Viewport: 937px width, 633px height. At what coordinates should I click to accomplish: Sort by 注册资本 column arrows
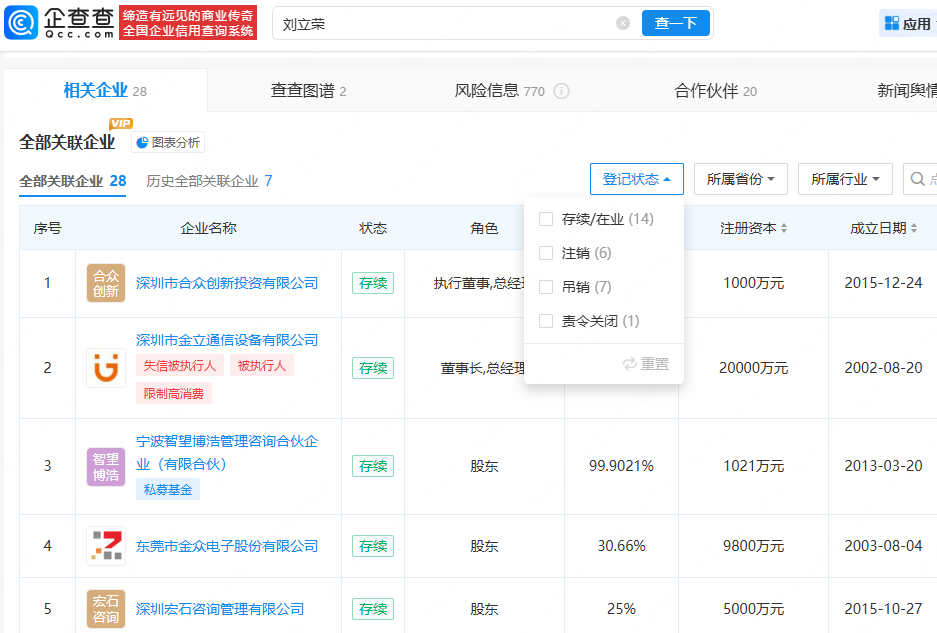point(784,229)
